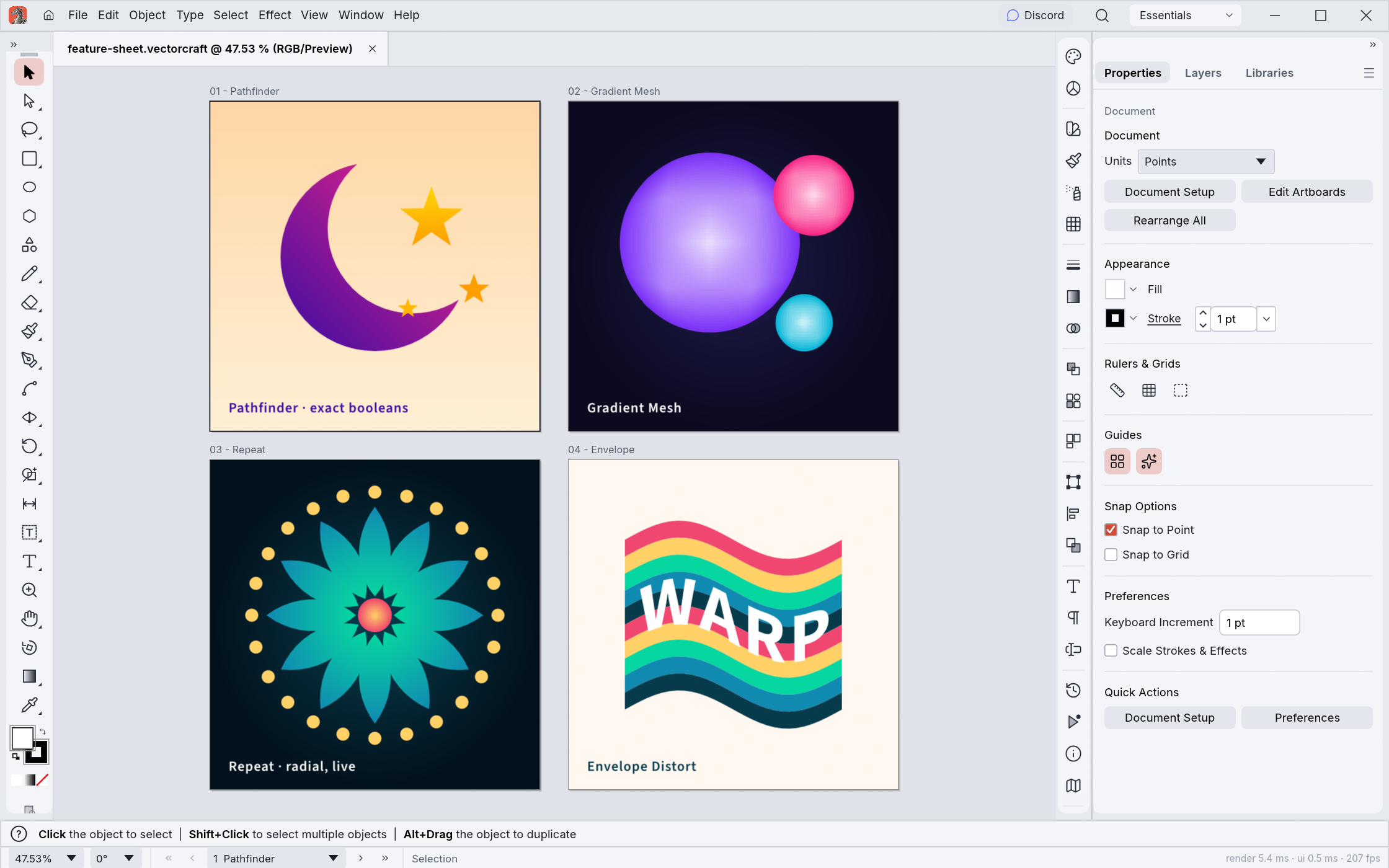Click the Fill color swatch in Appearance
The width and height of the screenshot is (1389, 868).
1115,290
